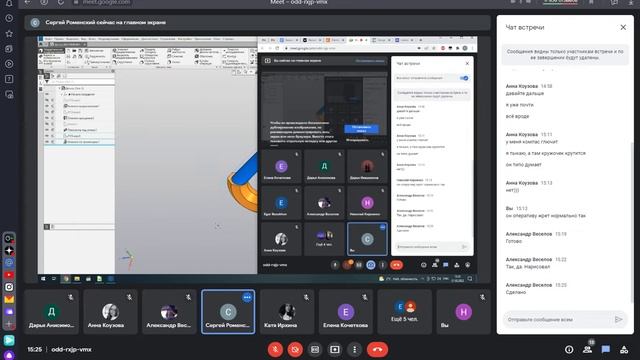
Task: Open the Instagram shortcut in the sidebar dock
Action: pos(9,287)
